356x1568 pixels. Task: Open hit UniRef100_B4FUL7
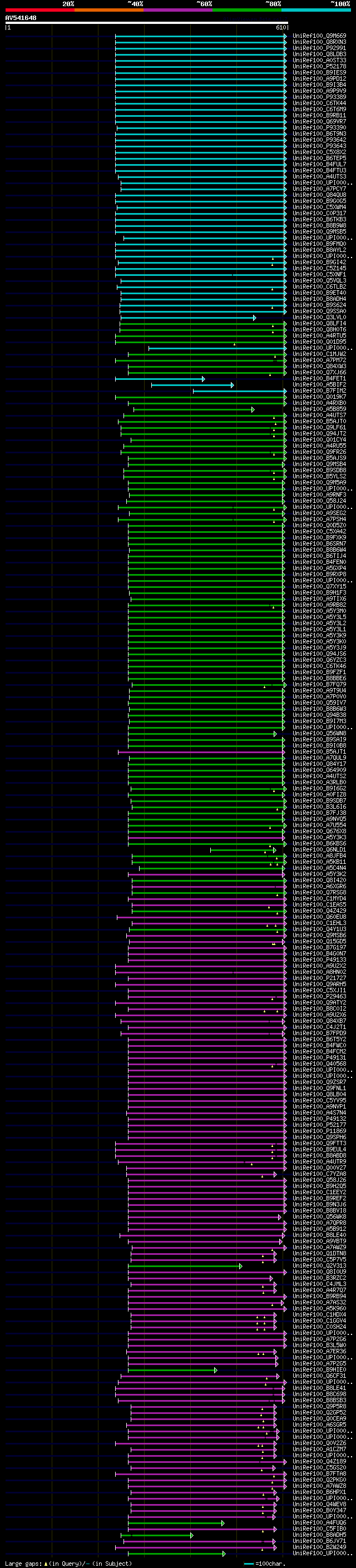tap(319, 164)
